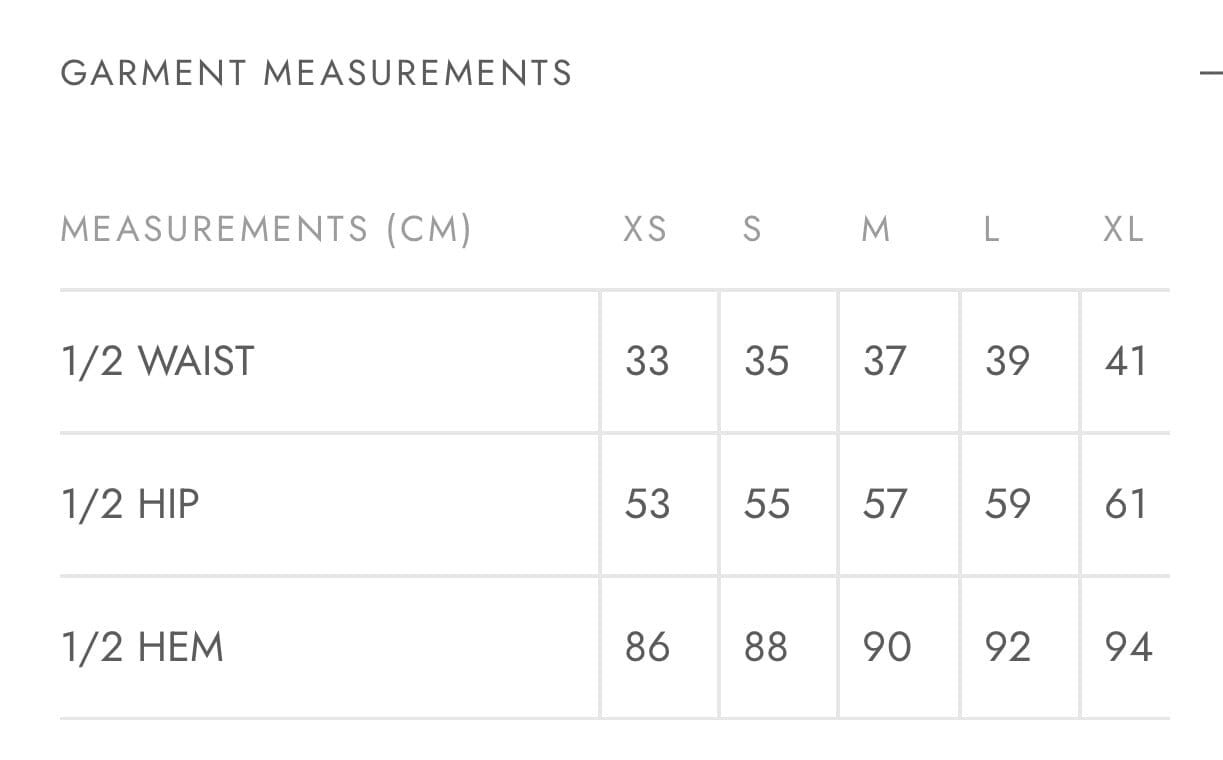Click the L hip value 59
1223x760 pixels.
pyautogui.click(x=1007, y=504)
